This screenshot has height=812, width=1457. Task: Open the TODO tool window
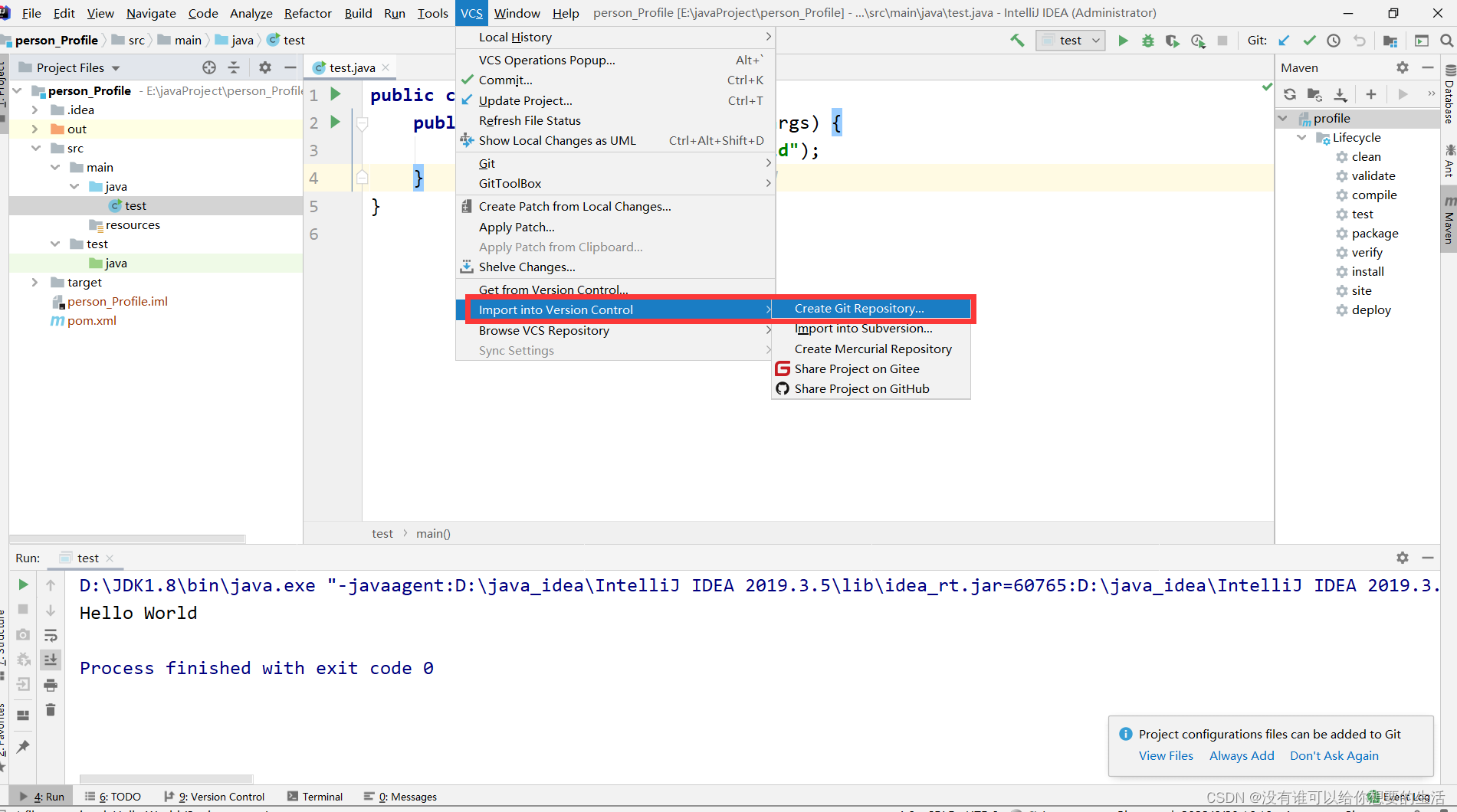113,797
